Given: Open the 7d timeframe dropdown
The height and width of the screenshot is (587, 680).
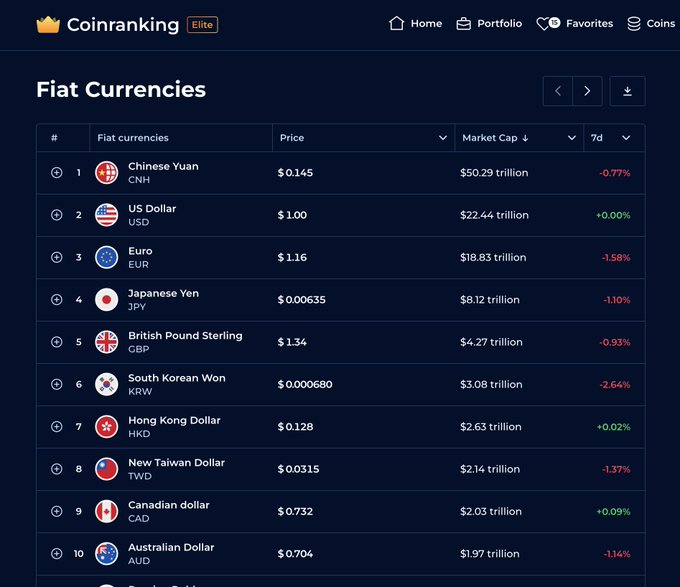Looking at the screenshot, I should [x=626, y=138].
